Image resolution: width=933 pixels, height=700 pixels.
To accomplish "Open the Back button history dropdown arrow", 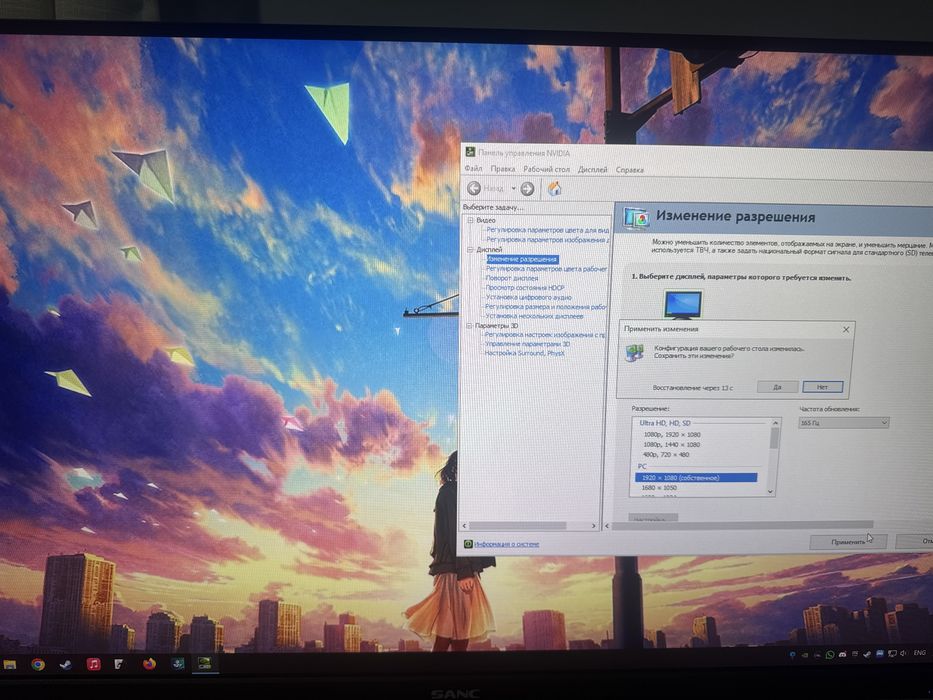I will point(514,189).
